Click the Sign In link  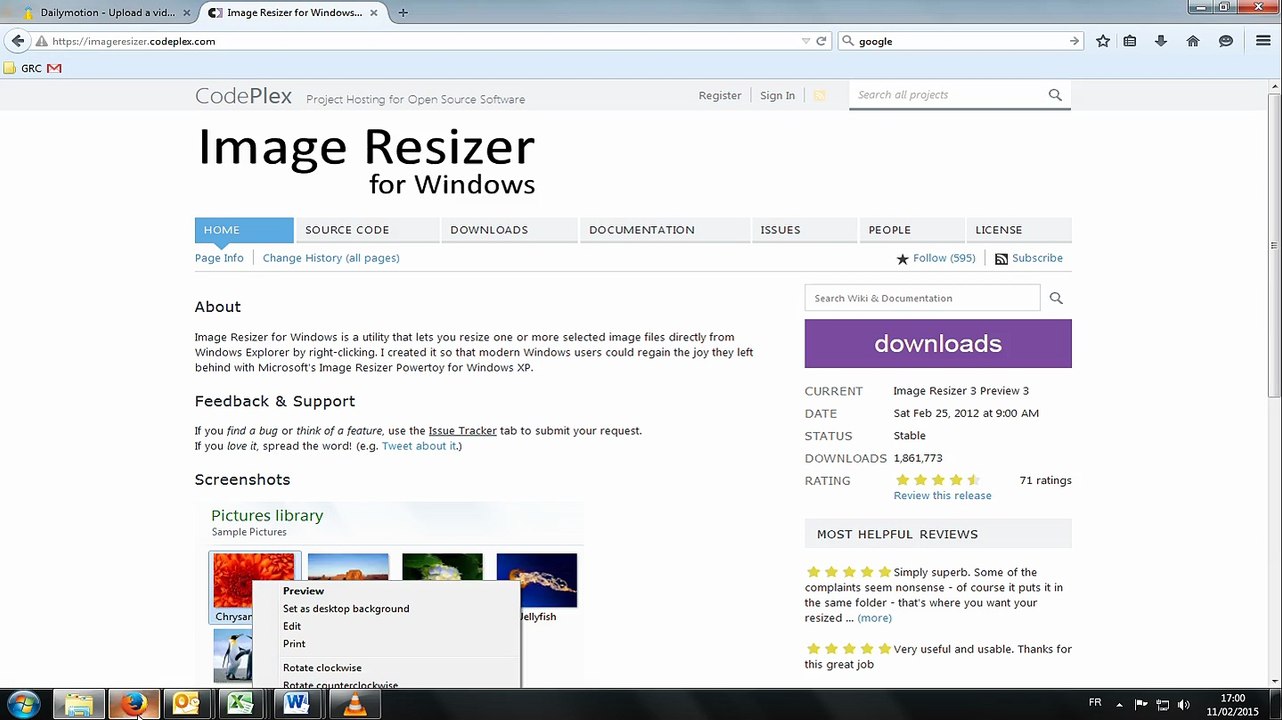coord(777,96)
